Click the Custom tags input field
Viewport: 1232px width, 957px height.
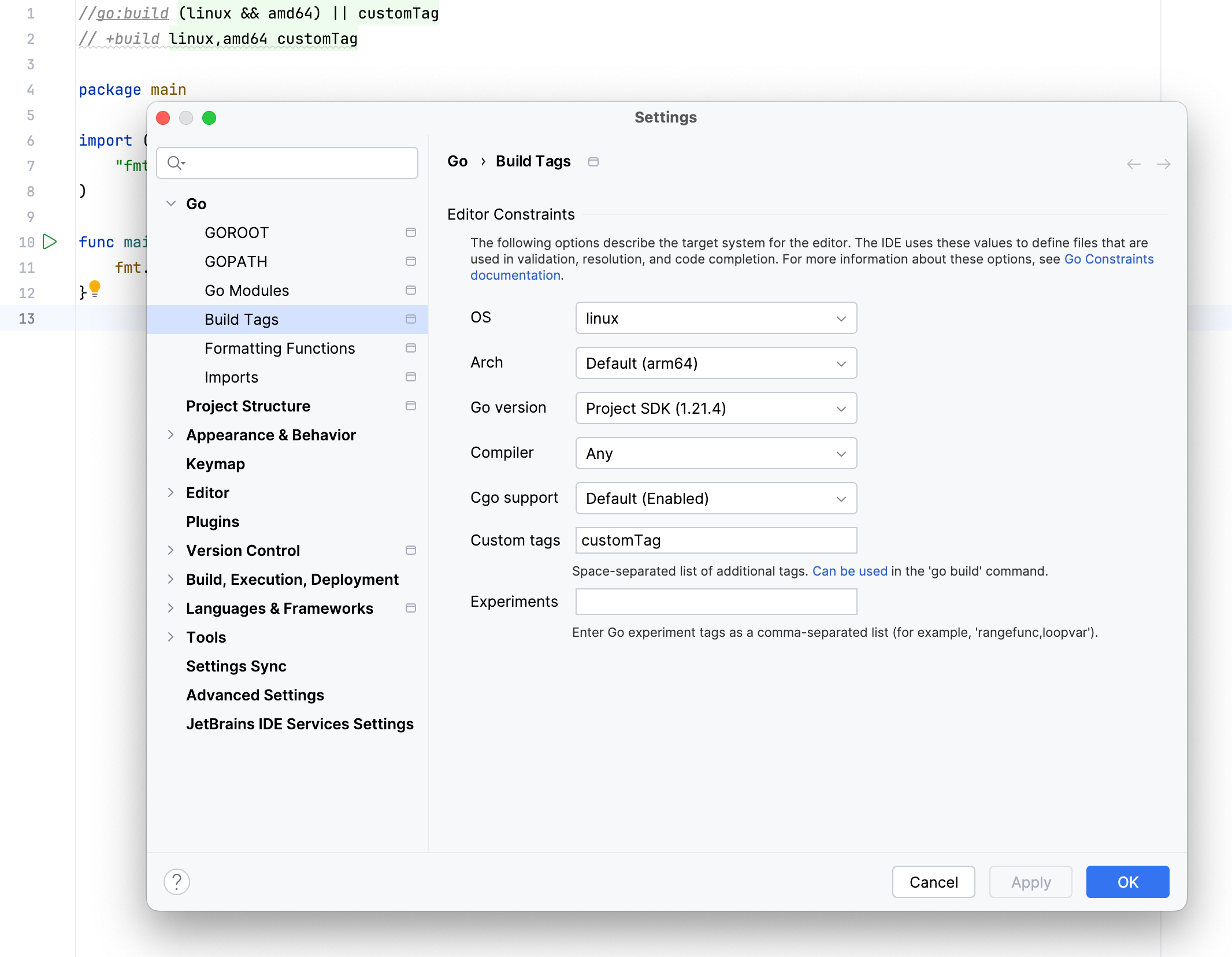click(x=715, y=540)
